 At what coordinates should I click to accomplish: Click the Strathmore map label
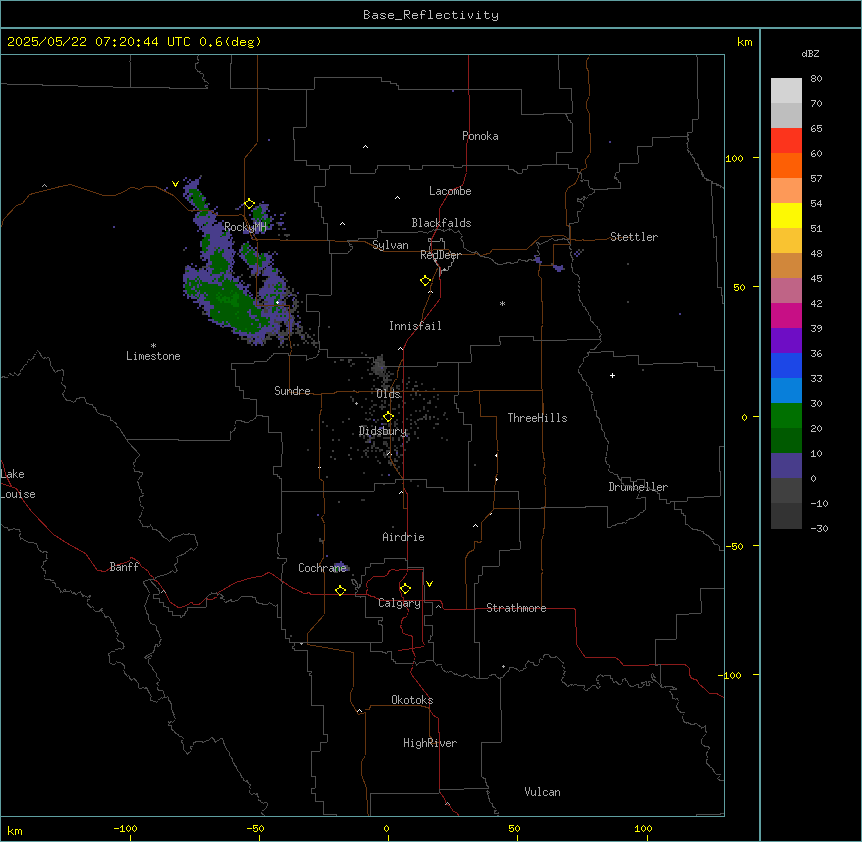[516, 608]
